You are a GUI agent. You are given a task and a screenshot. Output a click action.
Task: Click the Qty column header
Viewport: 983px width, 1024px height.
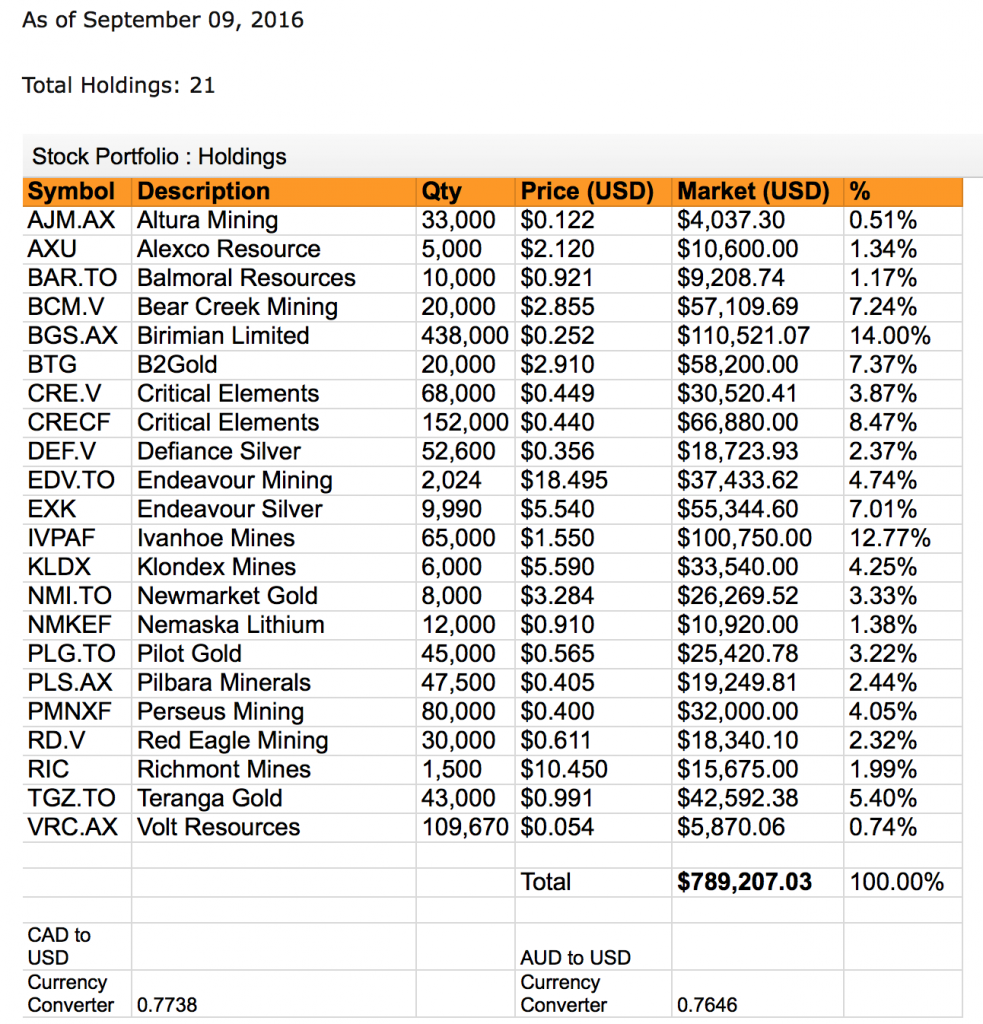(441, 192)
